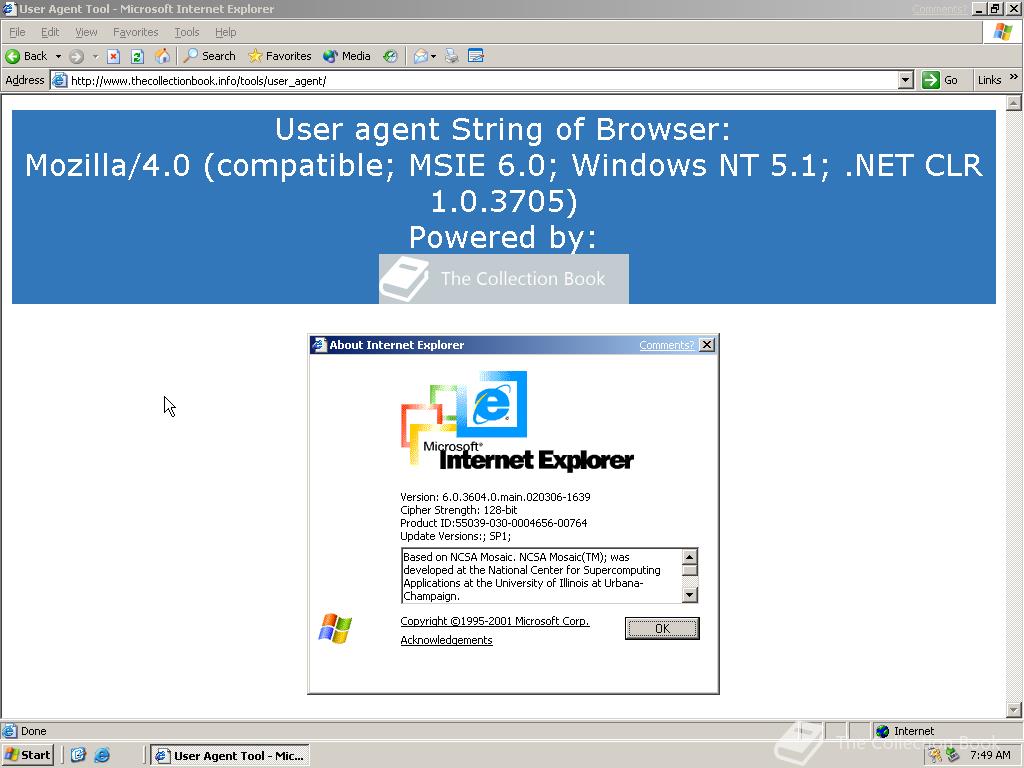Select the User Agent Tool taskbar button
The height and width of the screenshot is (768, 1024).
point(230,756)
